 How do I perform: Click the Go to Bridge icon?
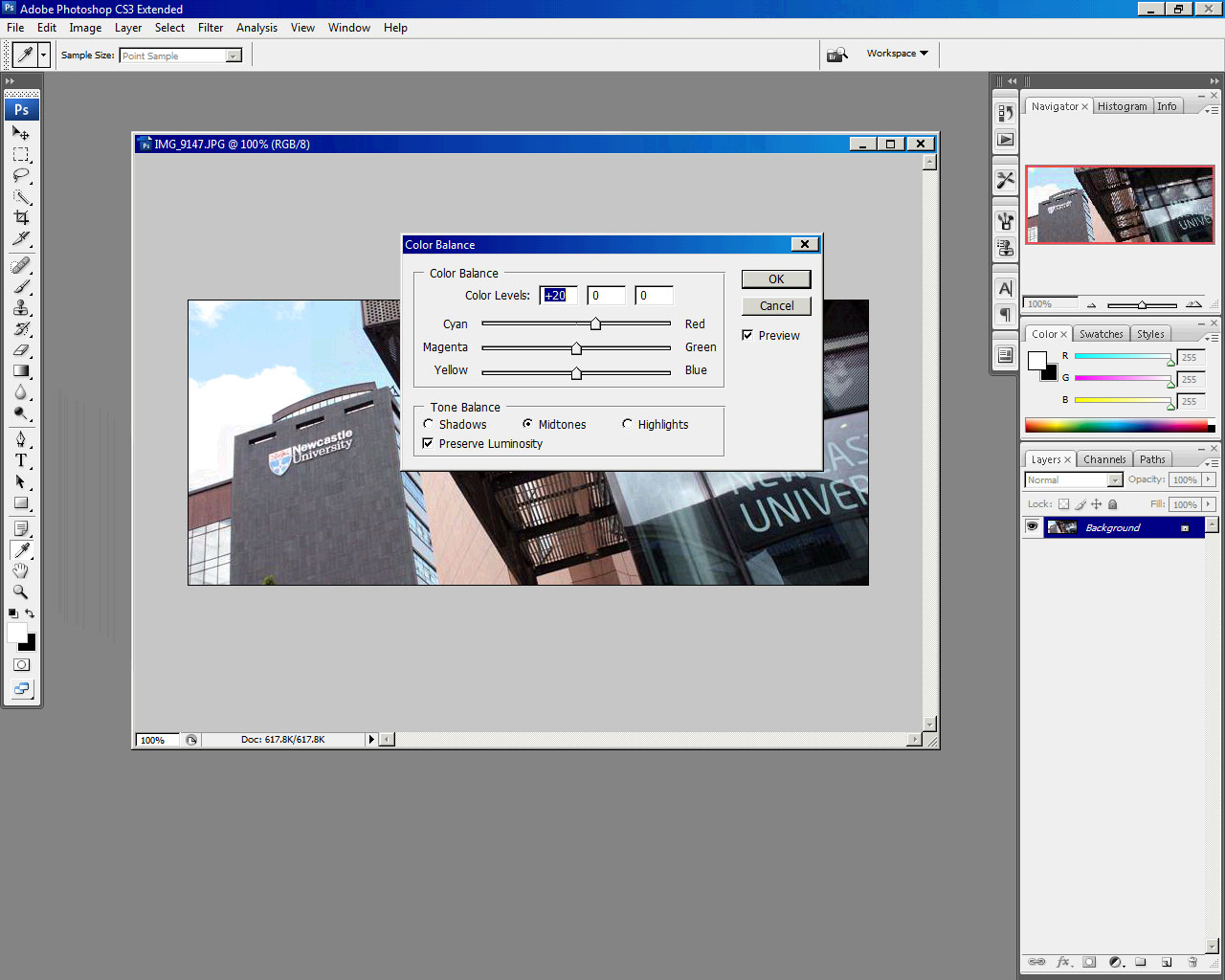tap(837, 55)
